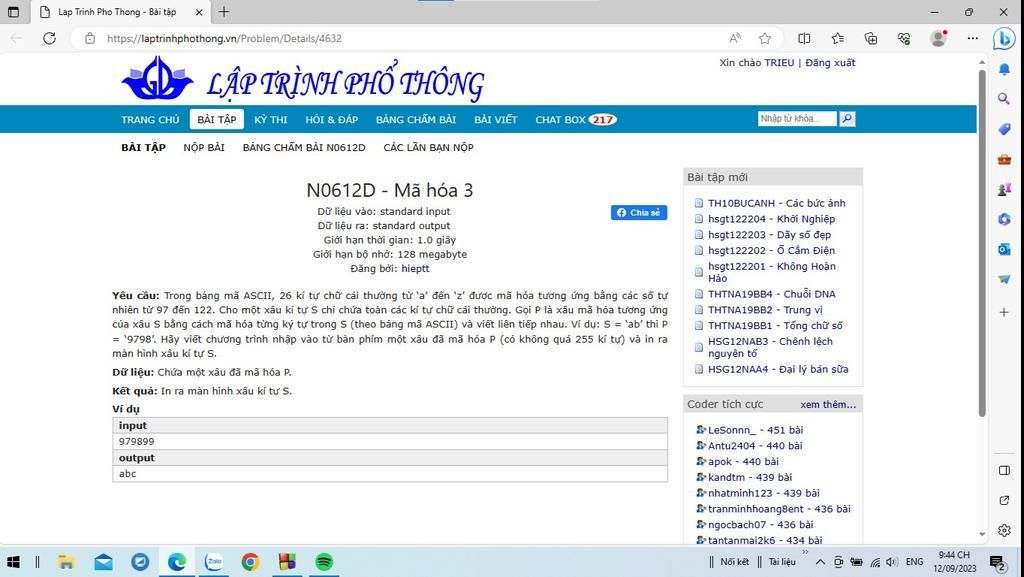
Task: Click the search magnifier button beside keyword box
Action: (847, 119)
